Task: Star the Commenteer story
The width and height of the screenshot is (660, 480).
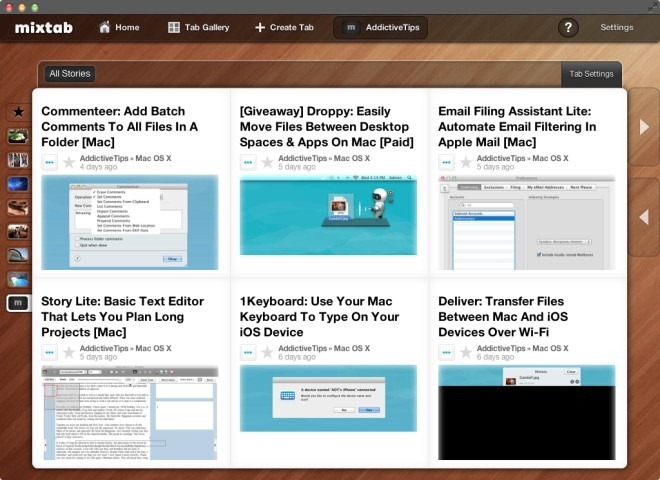Action: pyautogui.click(x=69, y=162)
